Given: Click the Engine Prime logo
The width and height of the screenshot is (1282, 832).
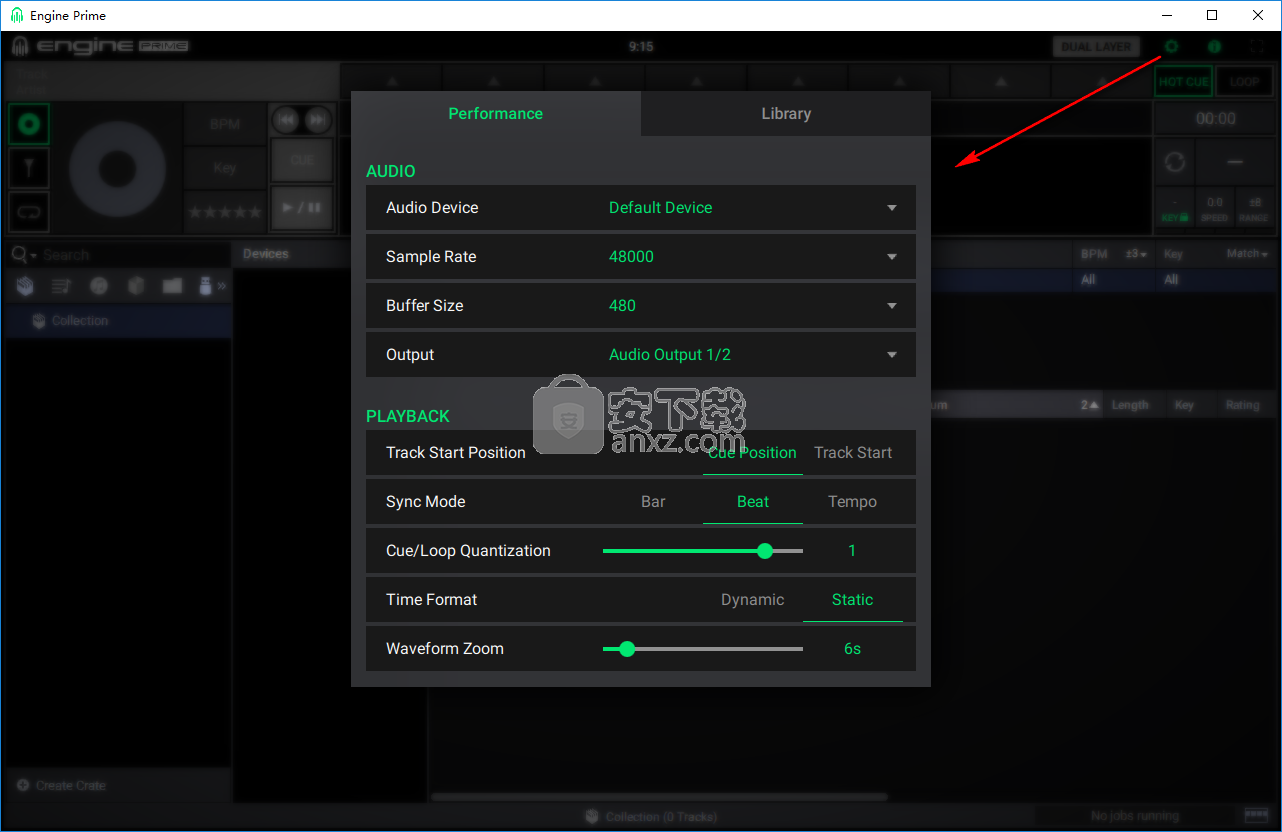Looking at the screenshot, I should click(100, 46).
